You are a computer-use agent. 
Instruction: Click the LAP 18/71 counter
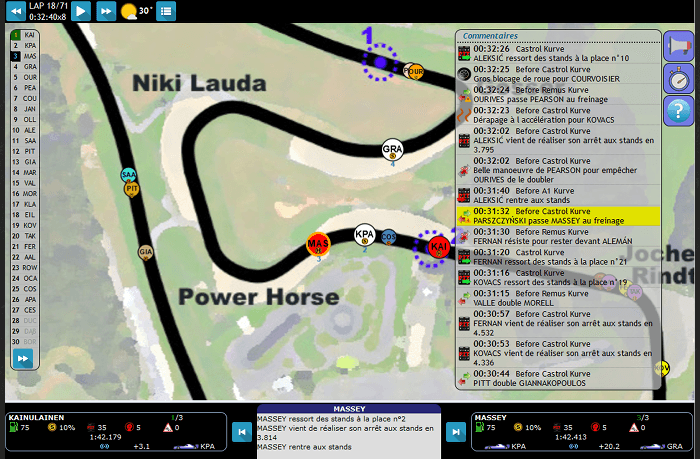click(48, 6)
